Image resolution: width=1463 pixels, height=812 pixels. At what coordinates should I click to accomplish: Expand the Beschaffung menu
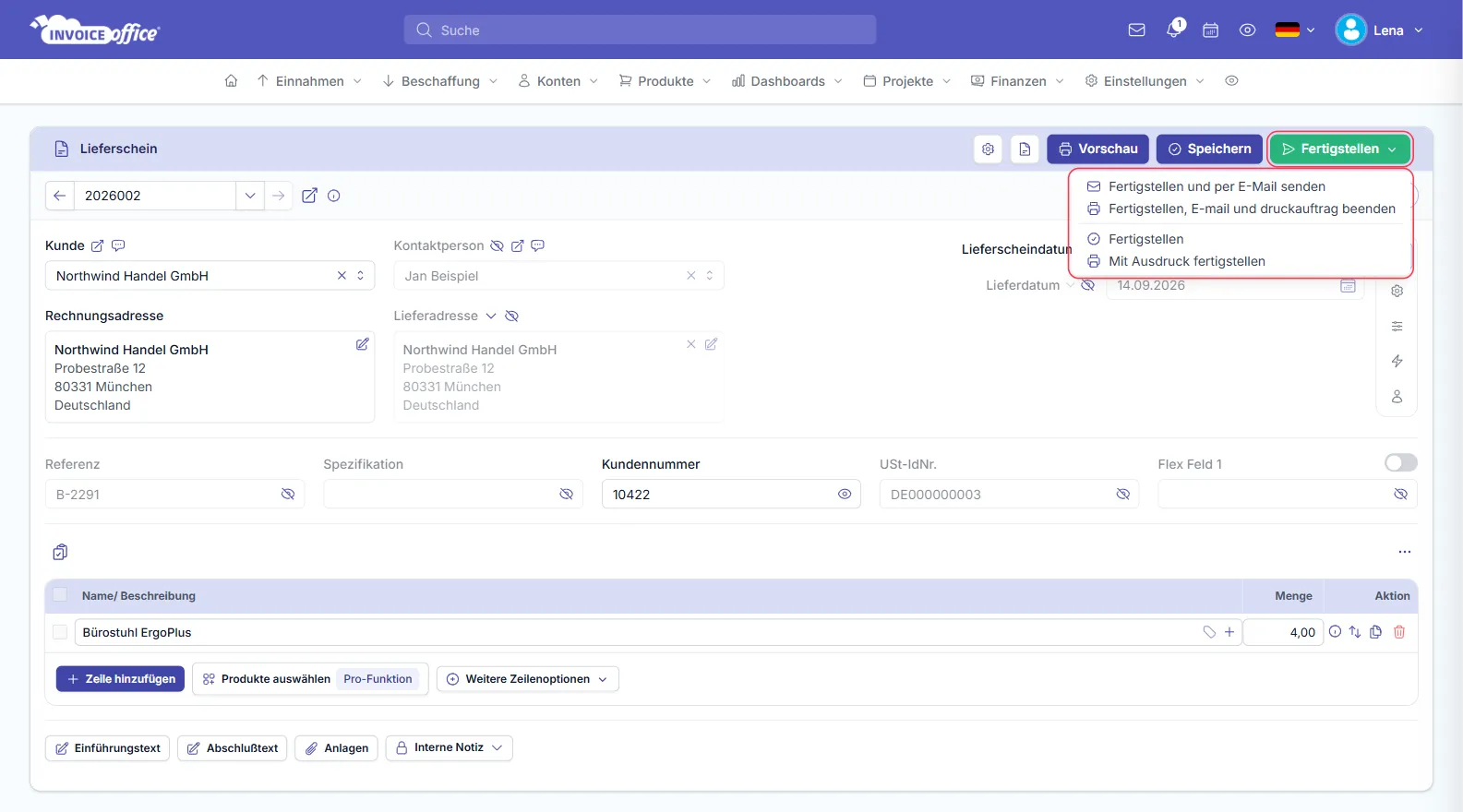(440, 81)
